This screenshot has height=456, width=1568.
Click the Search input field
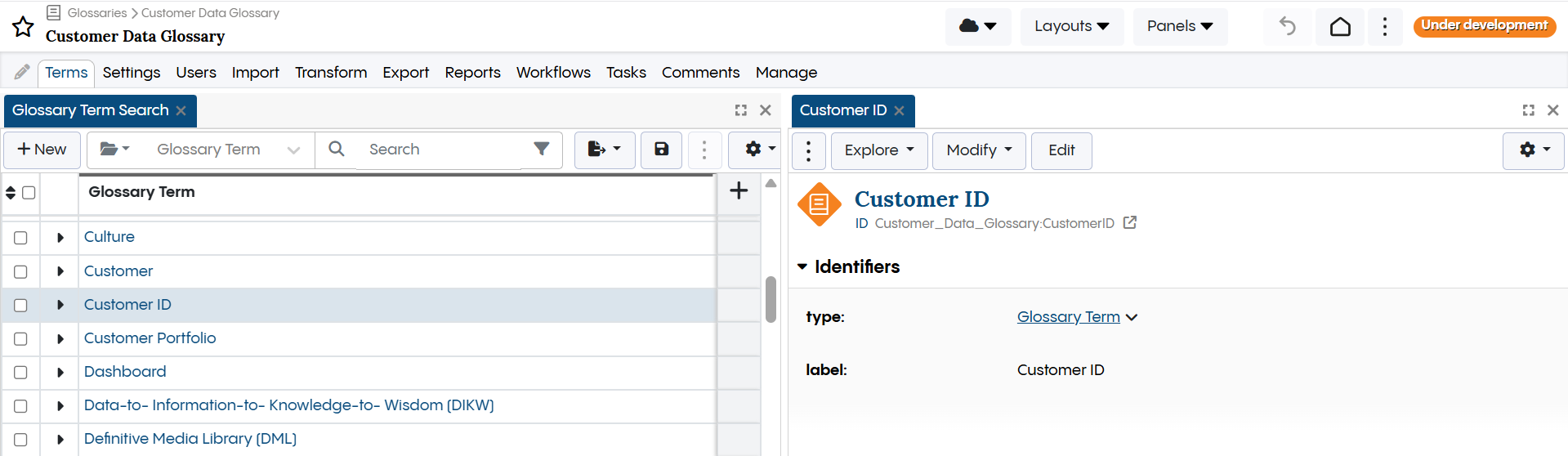(441, 150)
